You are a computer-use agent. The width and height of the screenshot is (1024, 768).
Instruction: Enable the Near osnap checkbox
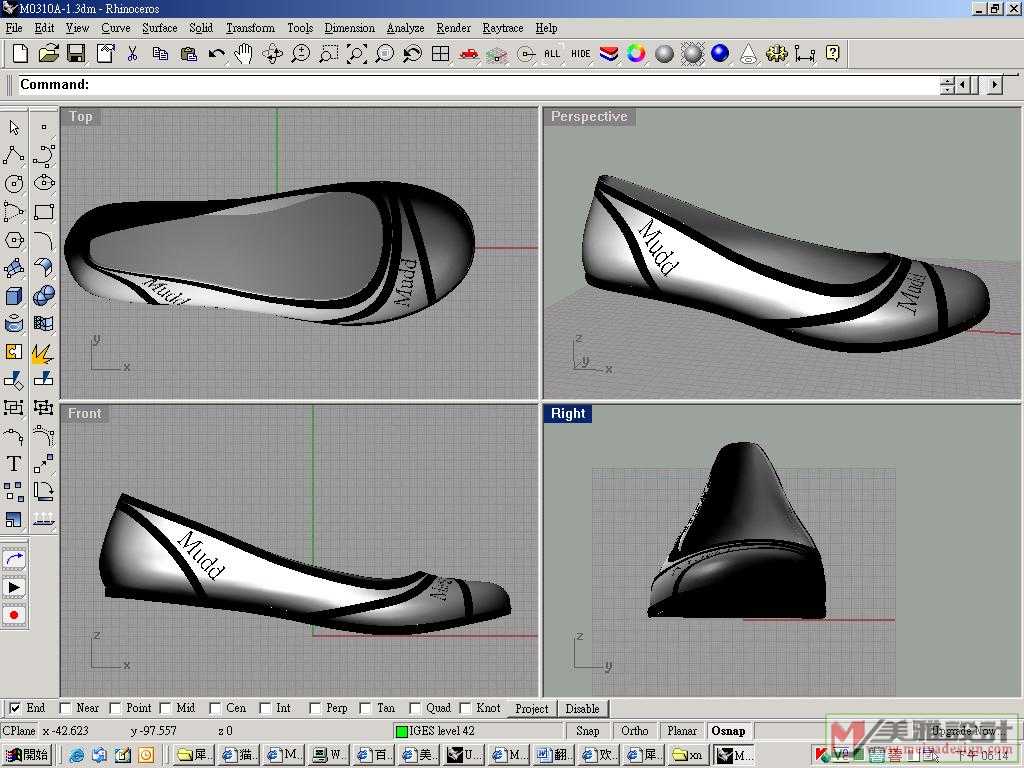(x=65, y=709)
